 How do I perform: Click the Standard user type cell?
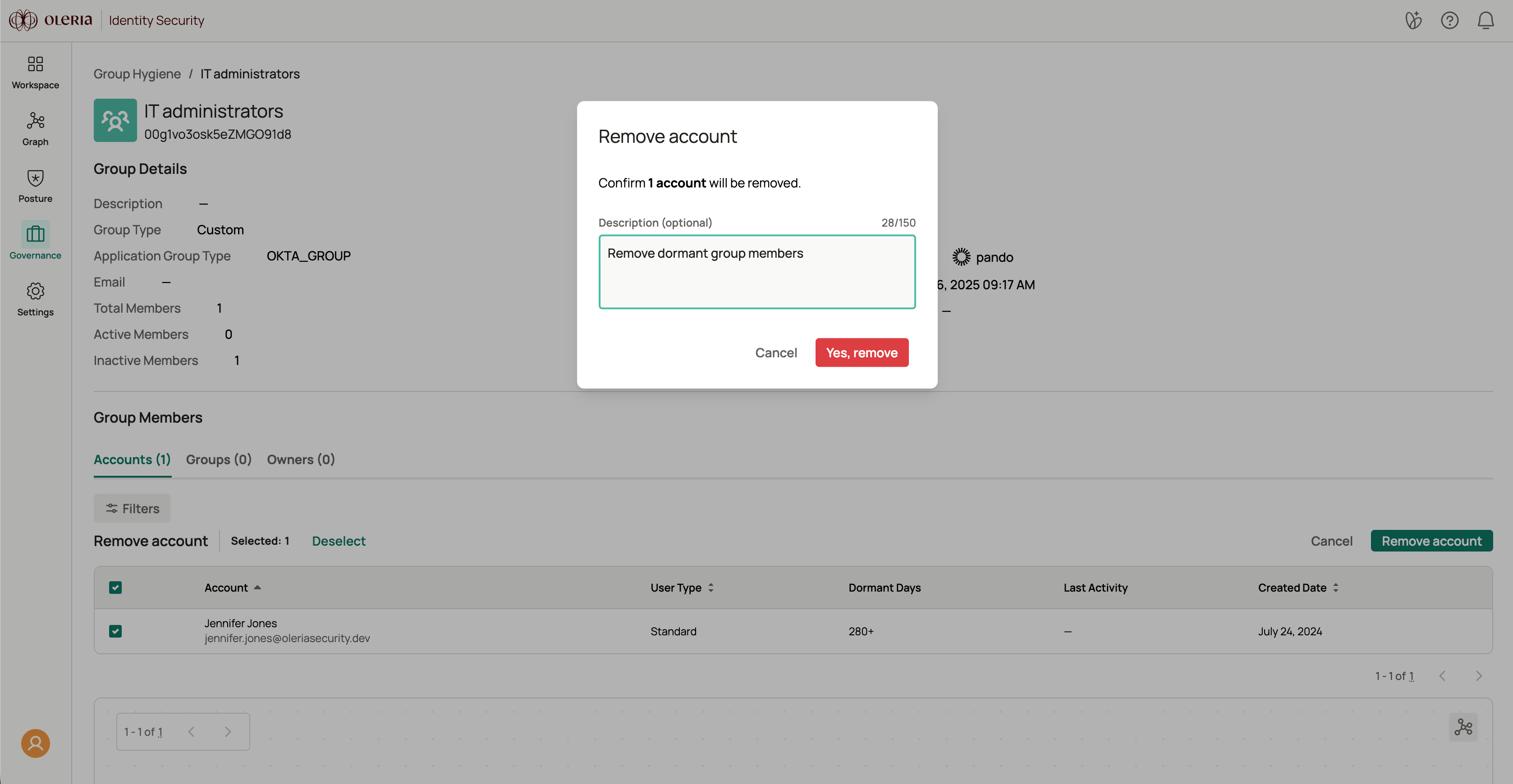pos(673,631)
